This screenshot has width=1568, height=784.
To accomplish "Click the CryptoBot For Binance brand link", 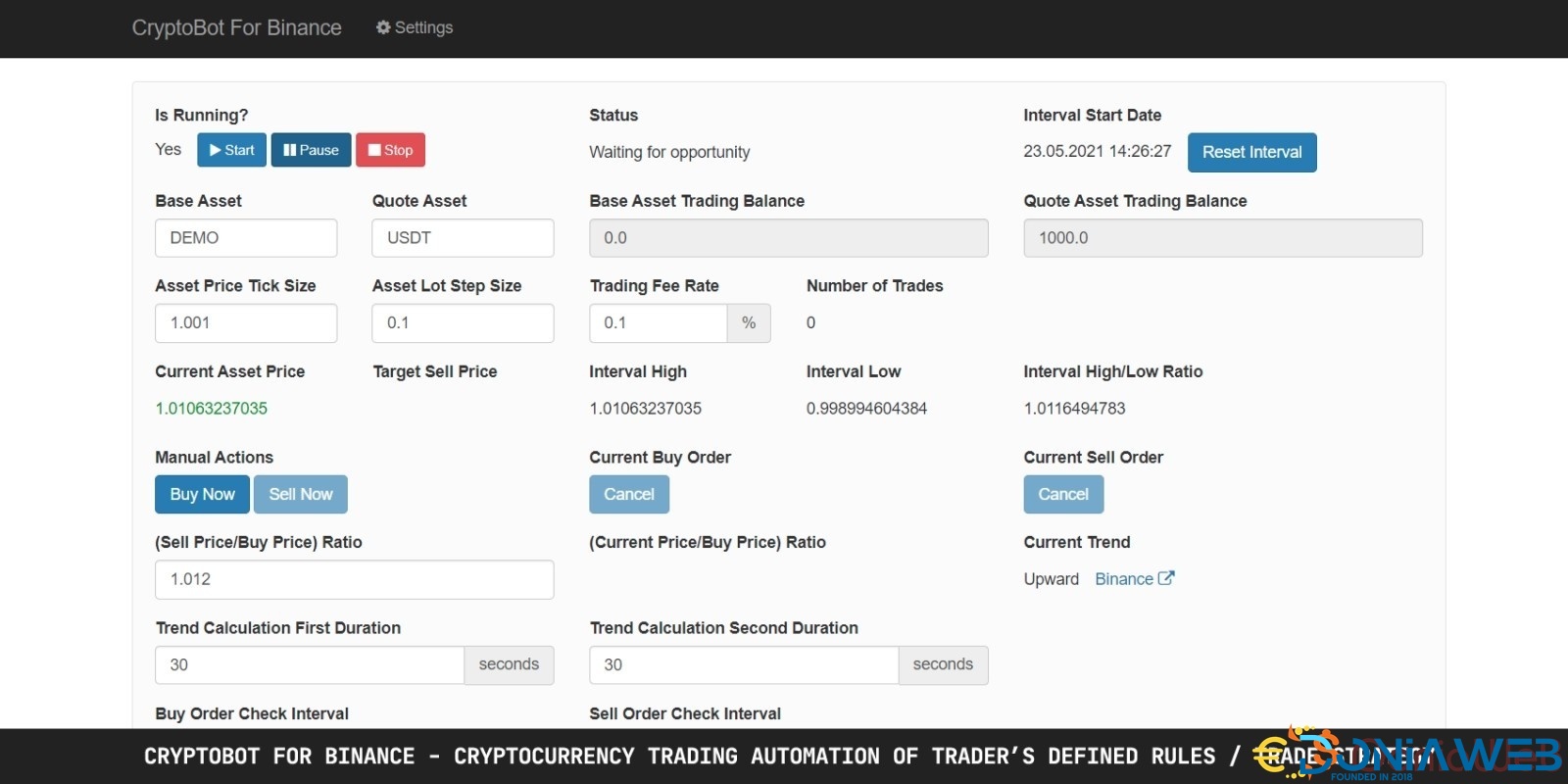I will (x=237, y=27).
